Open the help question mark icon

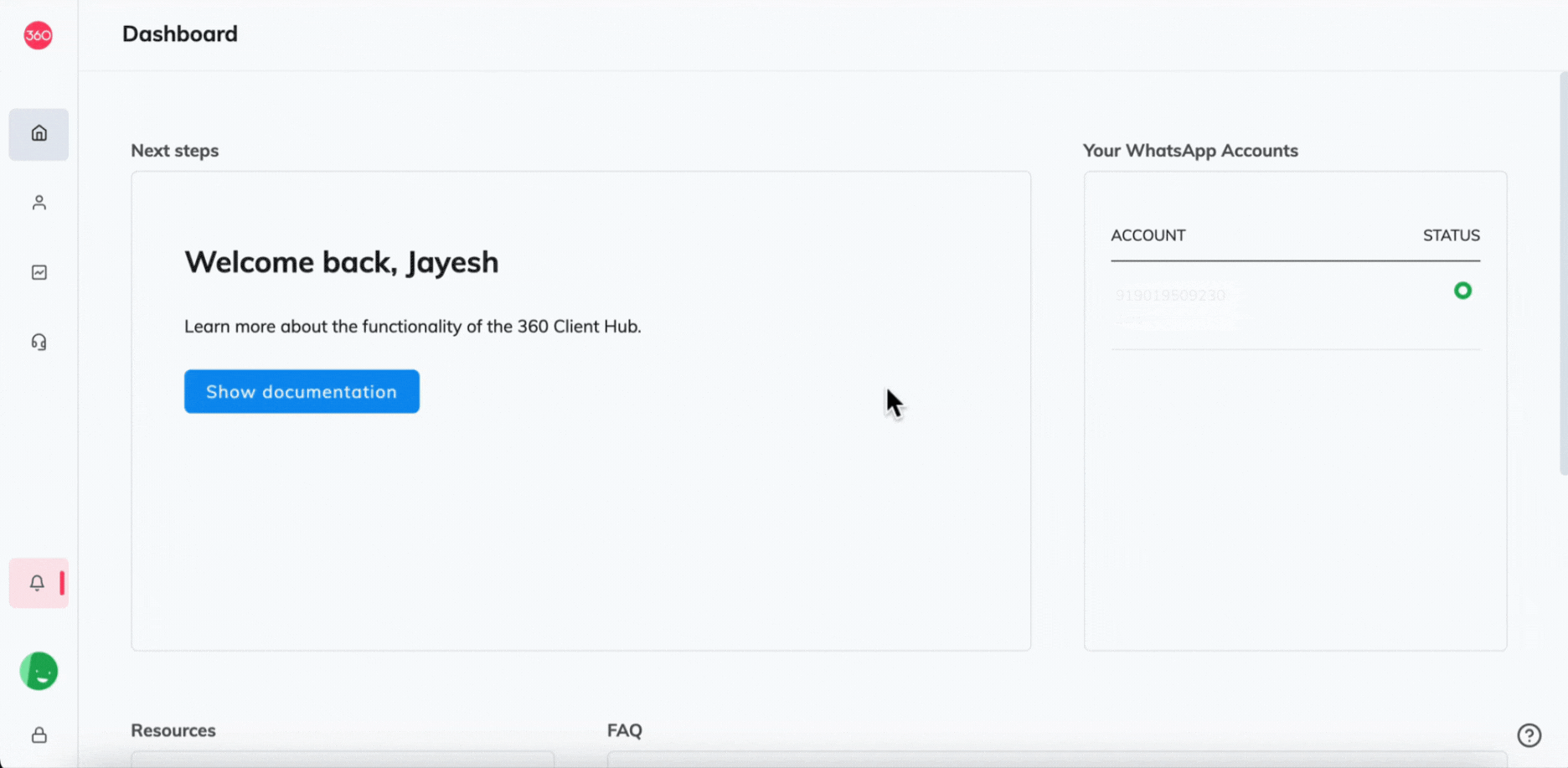[x=1529, y=735]
